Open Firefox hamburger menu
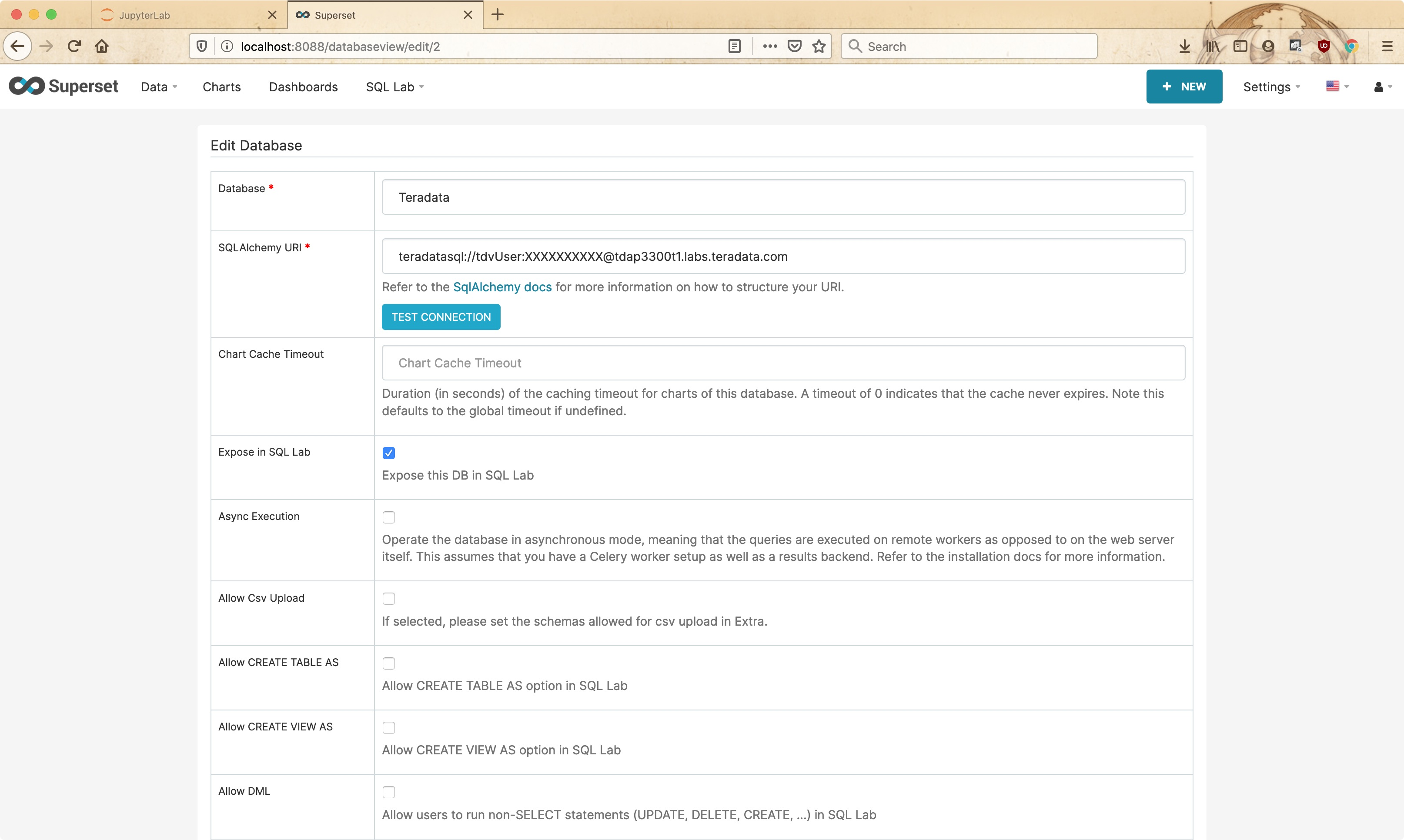Screen dimensions: 1404x840 tap(1387, 47)
